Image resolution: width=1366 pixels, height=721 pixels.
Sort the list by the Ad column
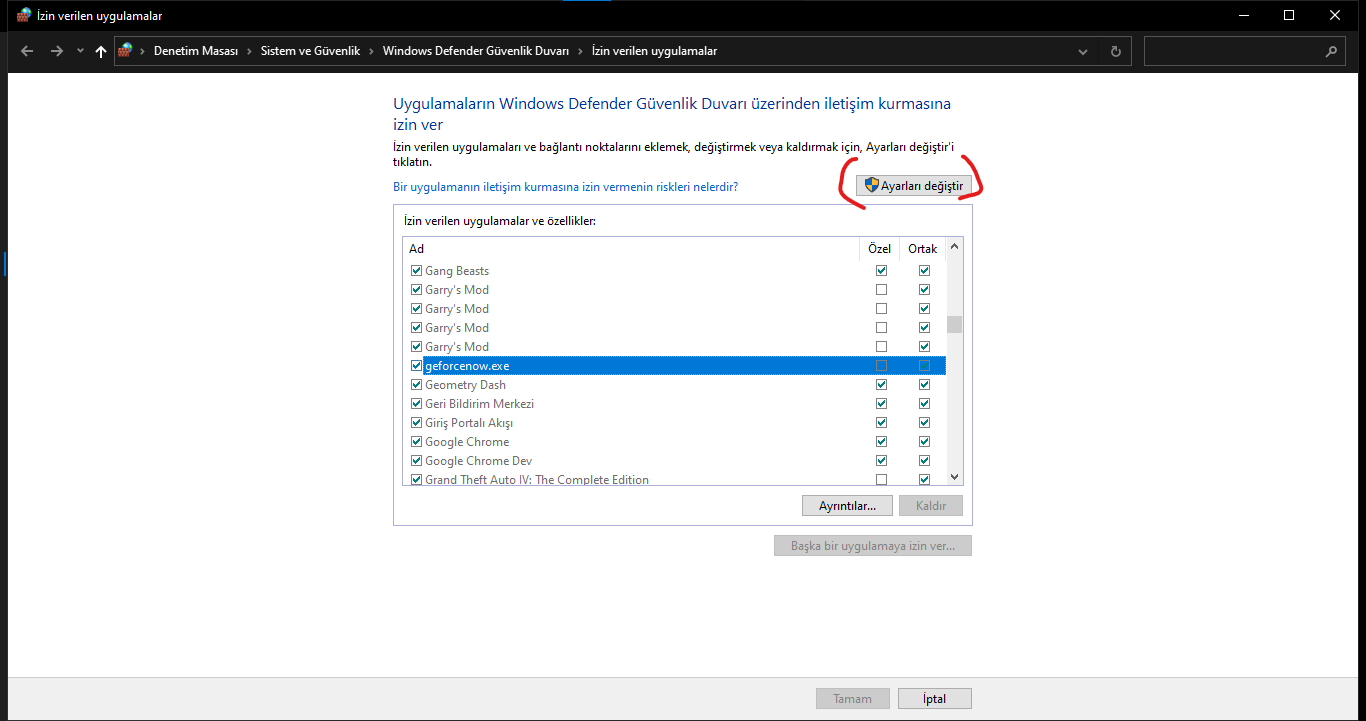click(631, 249)
